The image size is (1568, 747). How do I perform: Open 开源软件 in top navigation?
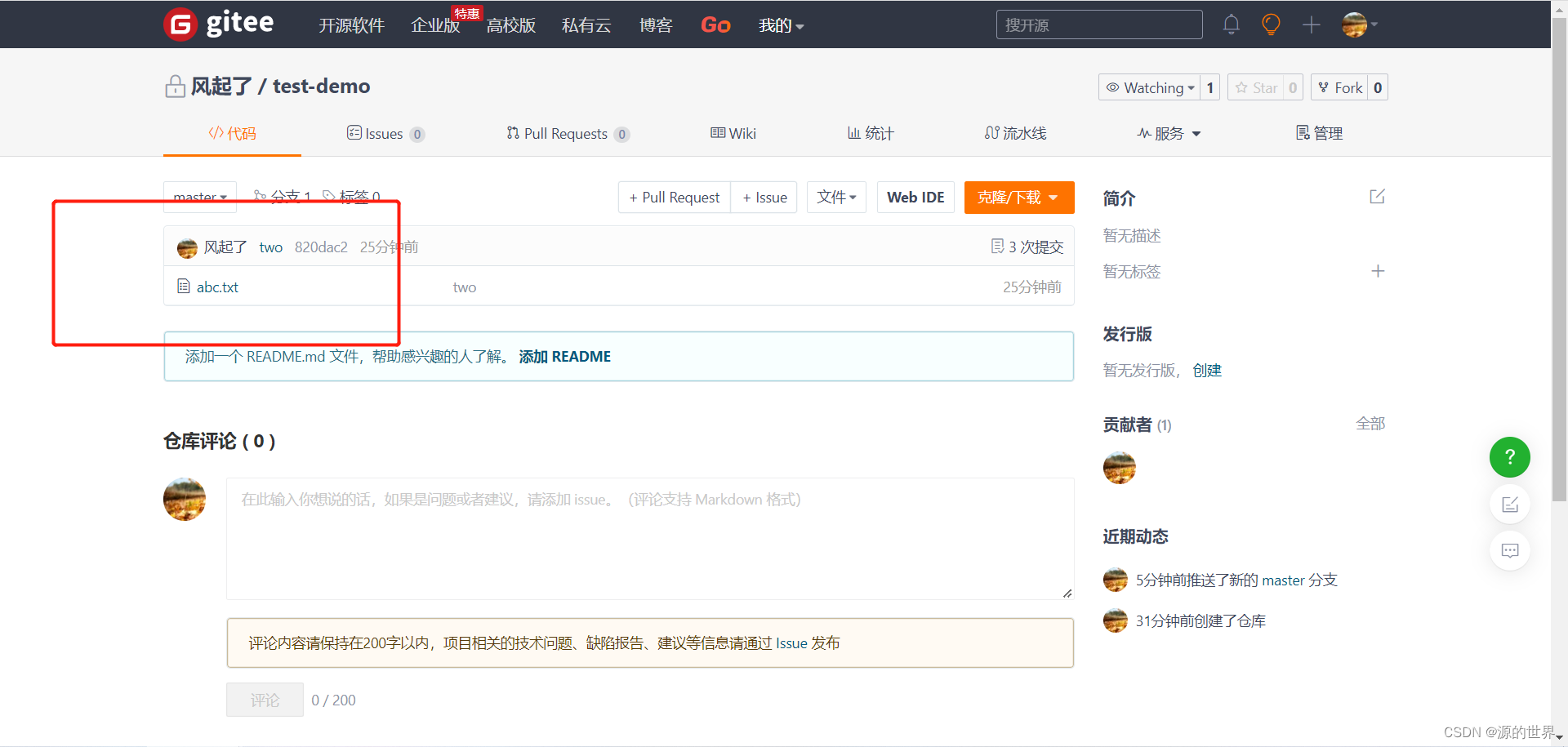pos(351,25)
